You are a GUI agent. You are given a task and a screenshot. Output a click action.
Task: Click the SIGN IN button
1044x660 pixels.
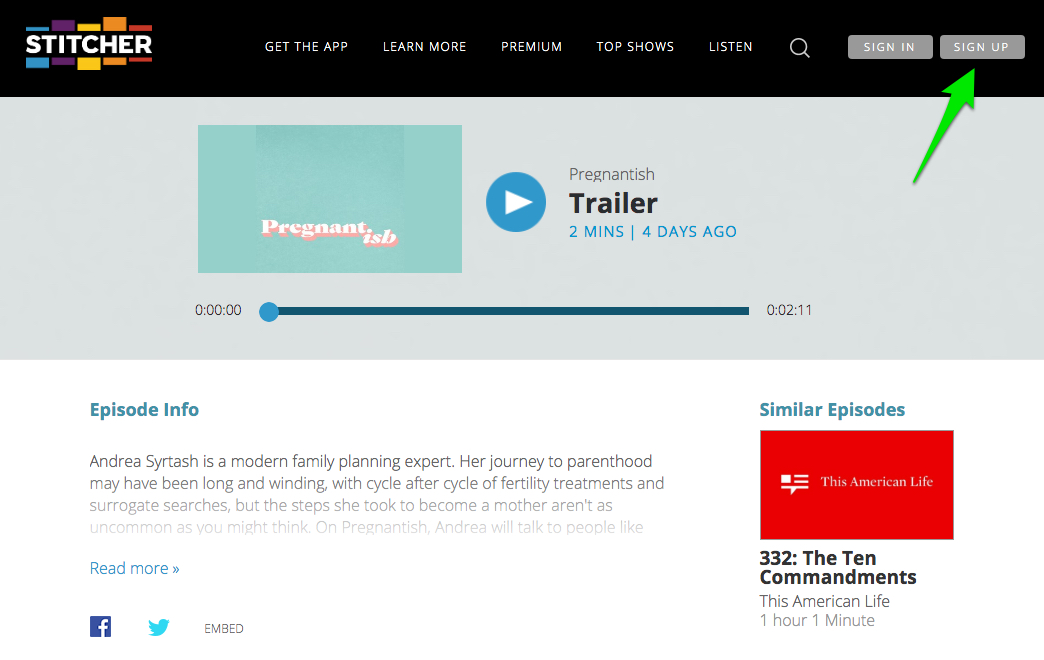click(x=890, y=47)
